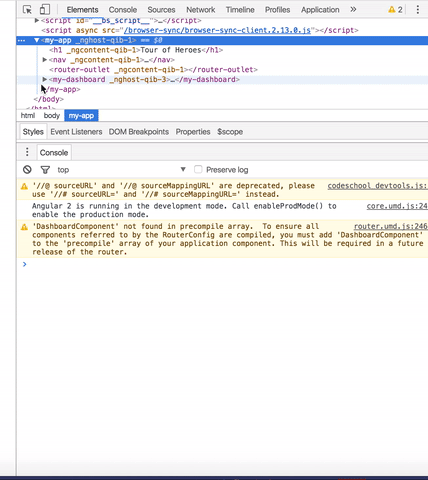The height and width of the screenshot is (480, 428).
Task: Click the sourceMappingURL deprecated warning text
Action: coord(173,190)
